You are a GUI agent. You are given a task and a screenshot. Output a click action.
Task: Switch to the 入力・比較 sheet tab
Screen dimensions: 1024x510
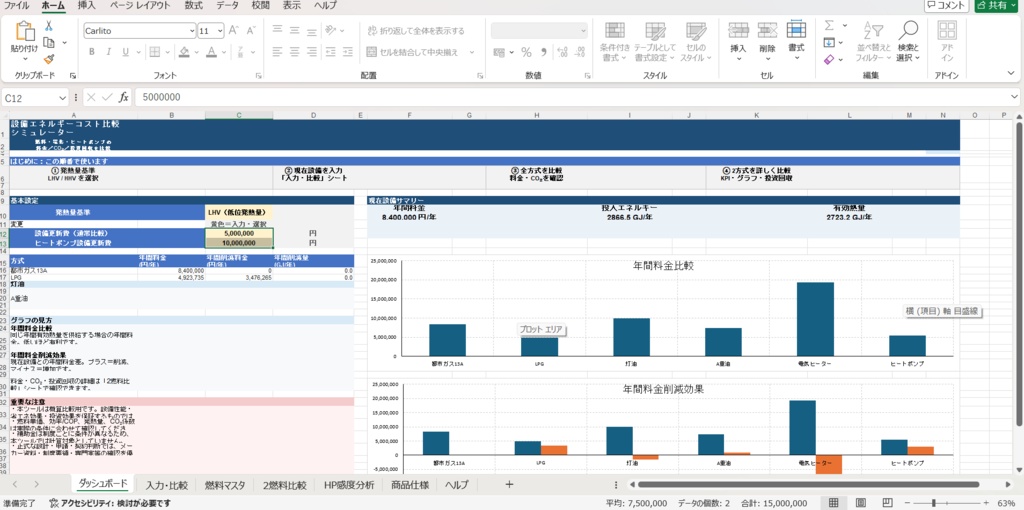tap(167, 485)
